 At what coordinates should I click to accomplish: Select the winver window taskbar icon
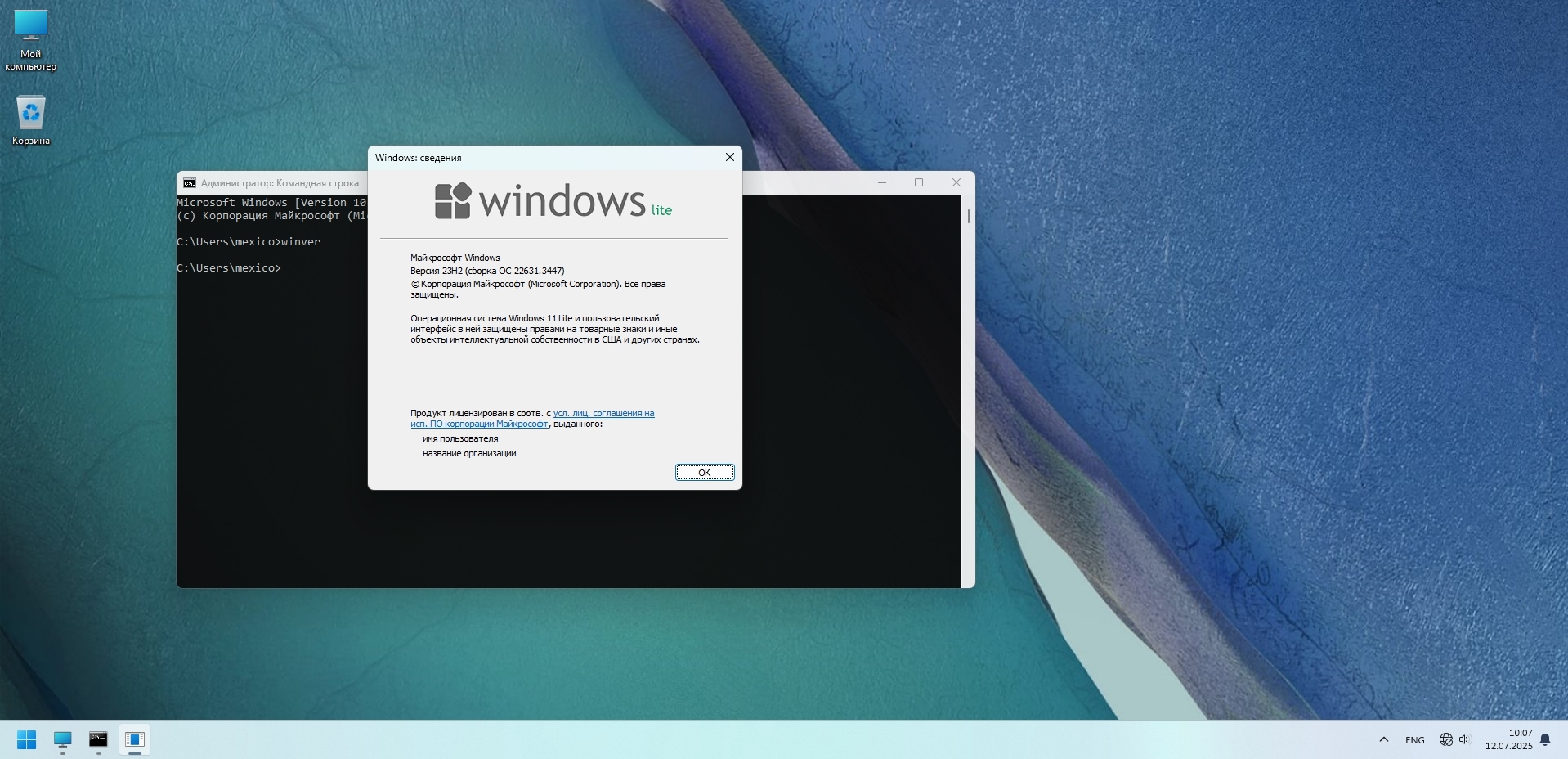(x=135, y=739)
